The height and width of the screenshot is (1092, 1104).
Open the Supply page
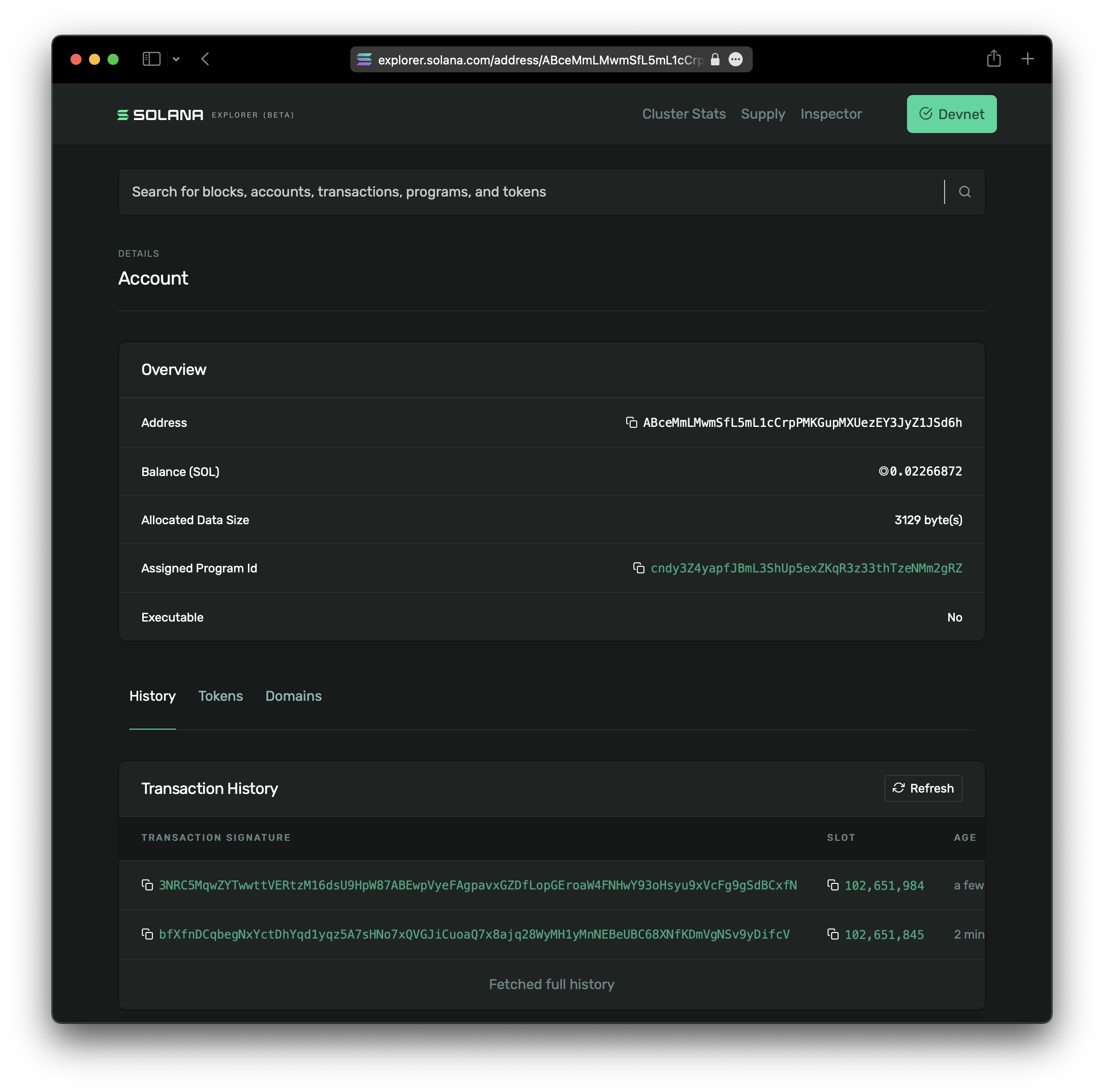tap(763, 114)
